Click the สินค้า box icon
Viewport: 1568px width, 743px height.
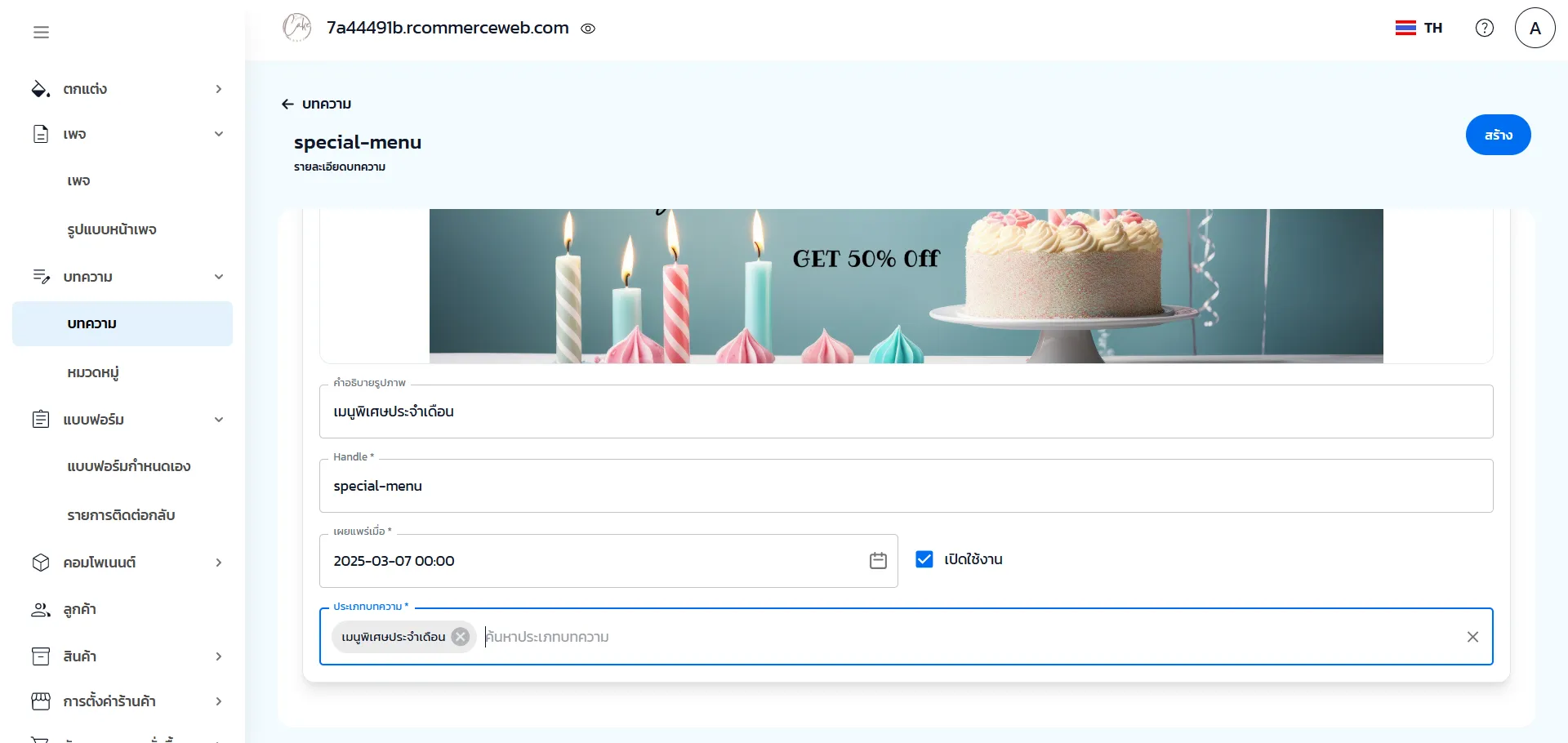coord(41,656)
